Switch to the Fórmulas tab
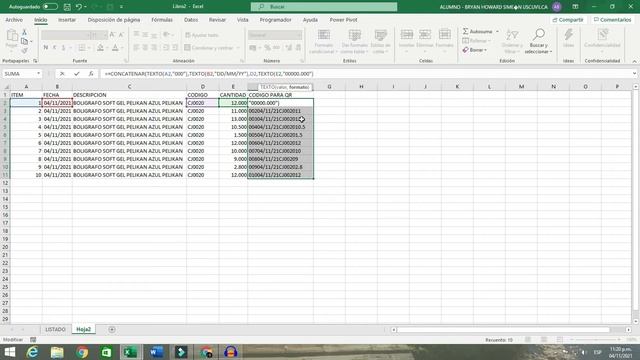The image size is (640, 360). (x=162, y=20)
